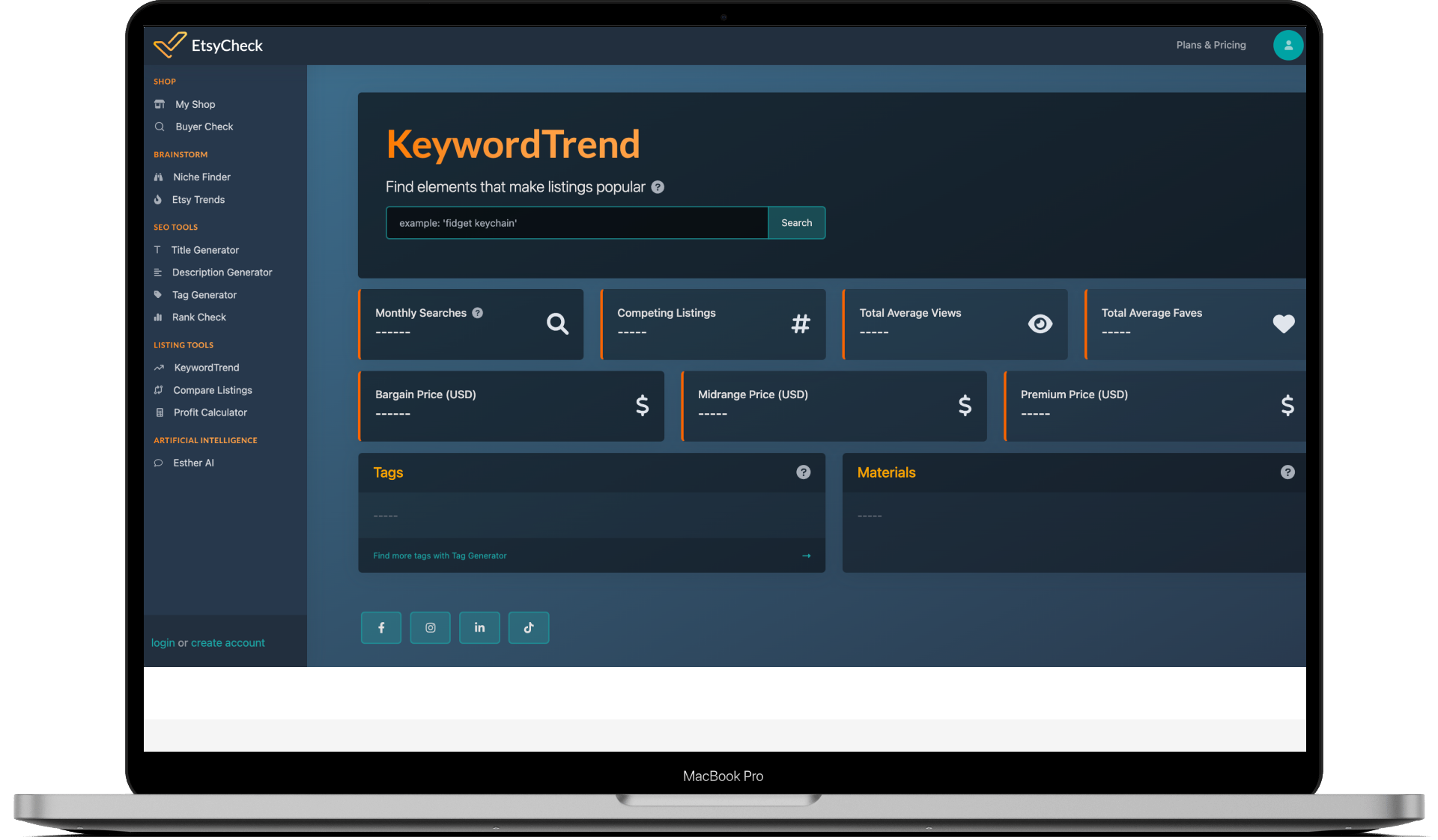
Task: Click the EtsyCheck brand name text
Action: click(x=227, y=46)
